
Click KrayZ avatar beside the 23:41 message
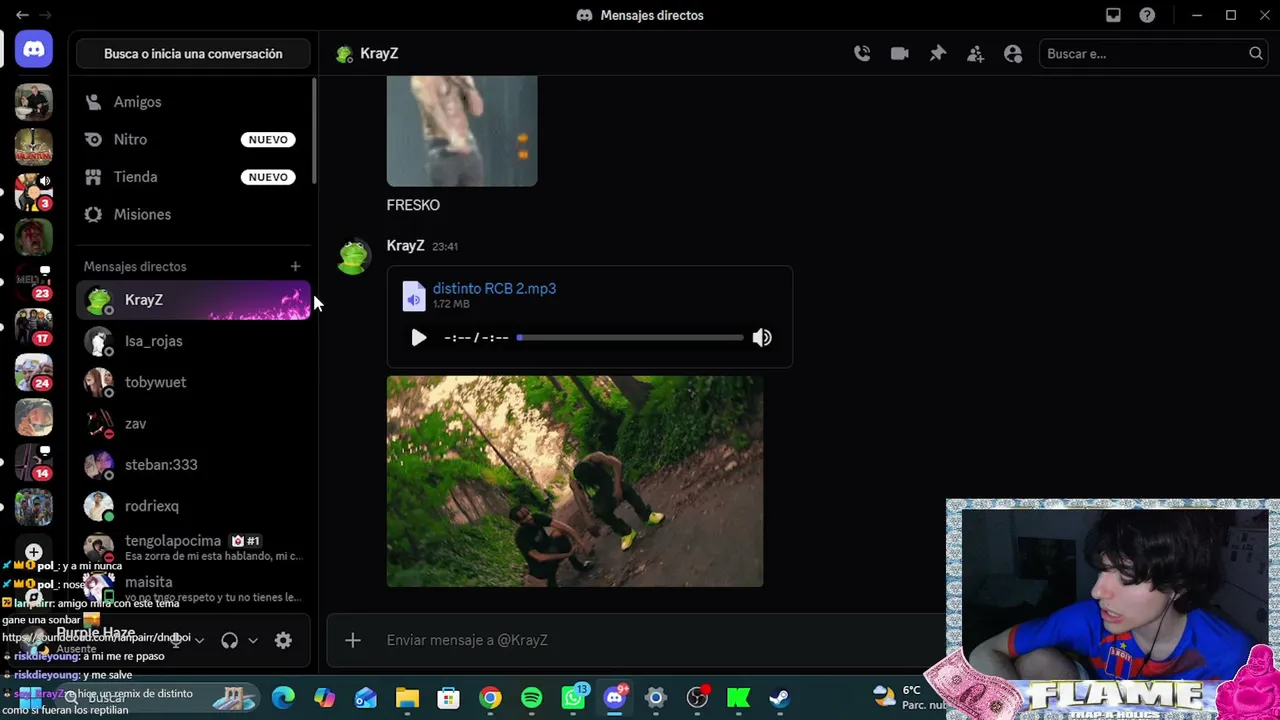(353, 258)
